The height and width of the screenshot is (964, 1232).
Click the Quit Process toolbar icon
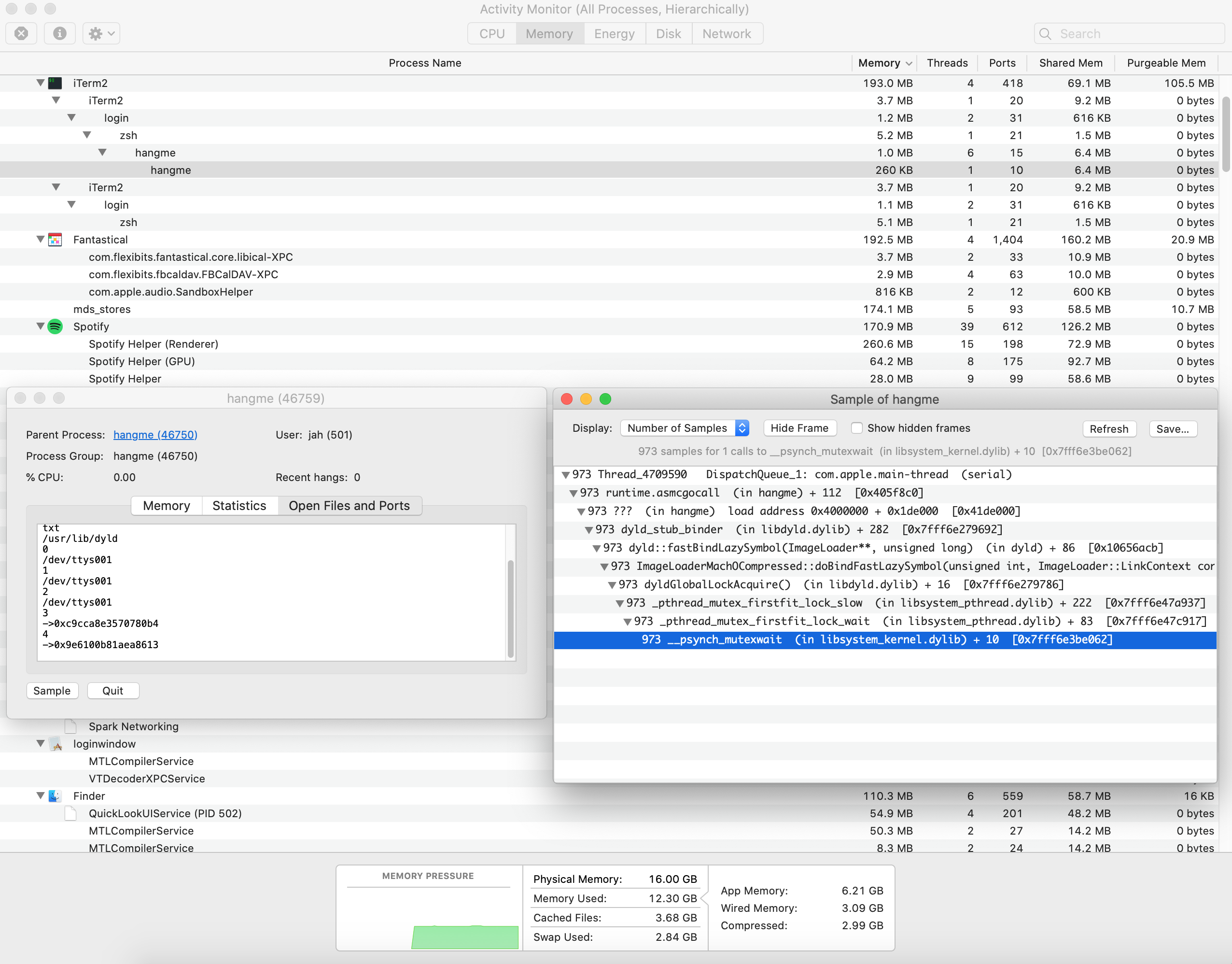(21, 34)
